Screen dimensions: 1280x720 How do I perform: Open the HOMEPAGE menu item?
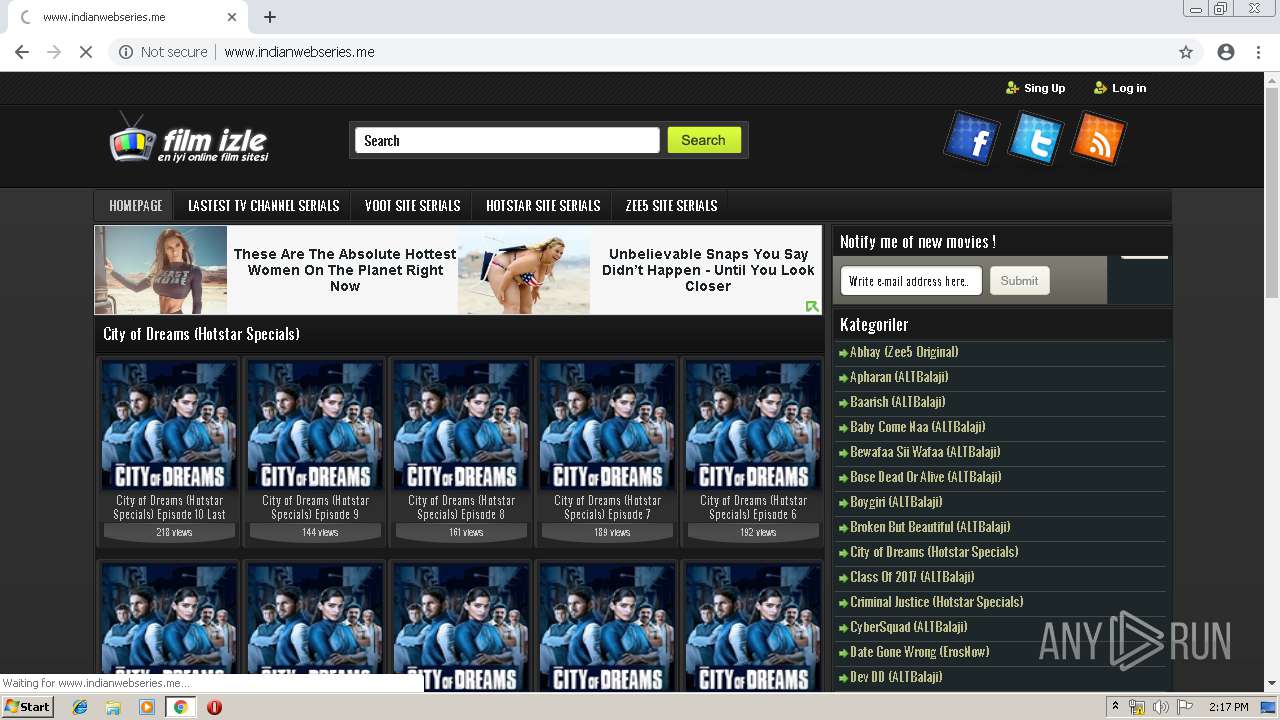point(136,205)
